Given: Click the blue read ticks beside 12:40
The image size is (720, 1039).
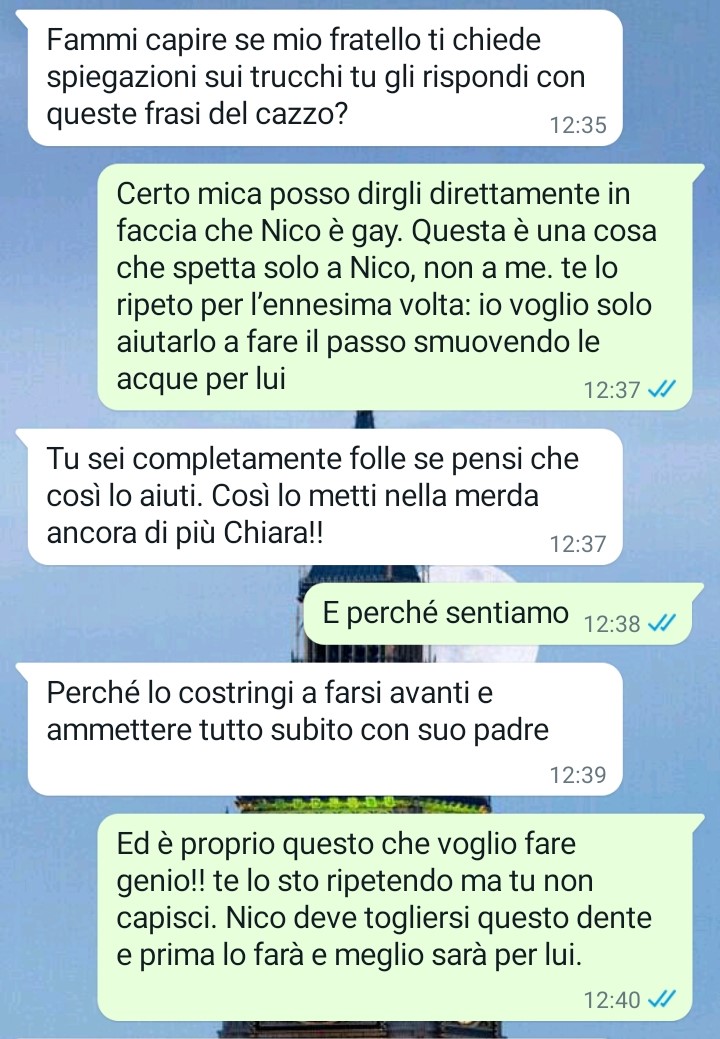Looking at the screenshot, I should [x=662, y=999].
